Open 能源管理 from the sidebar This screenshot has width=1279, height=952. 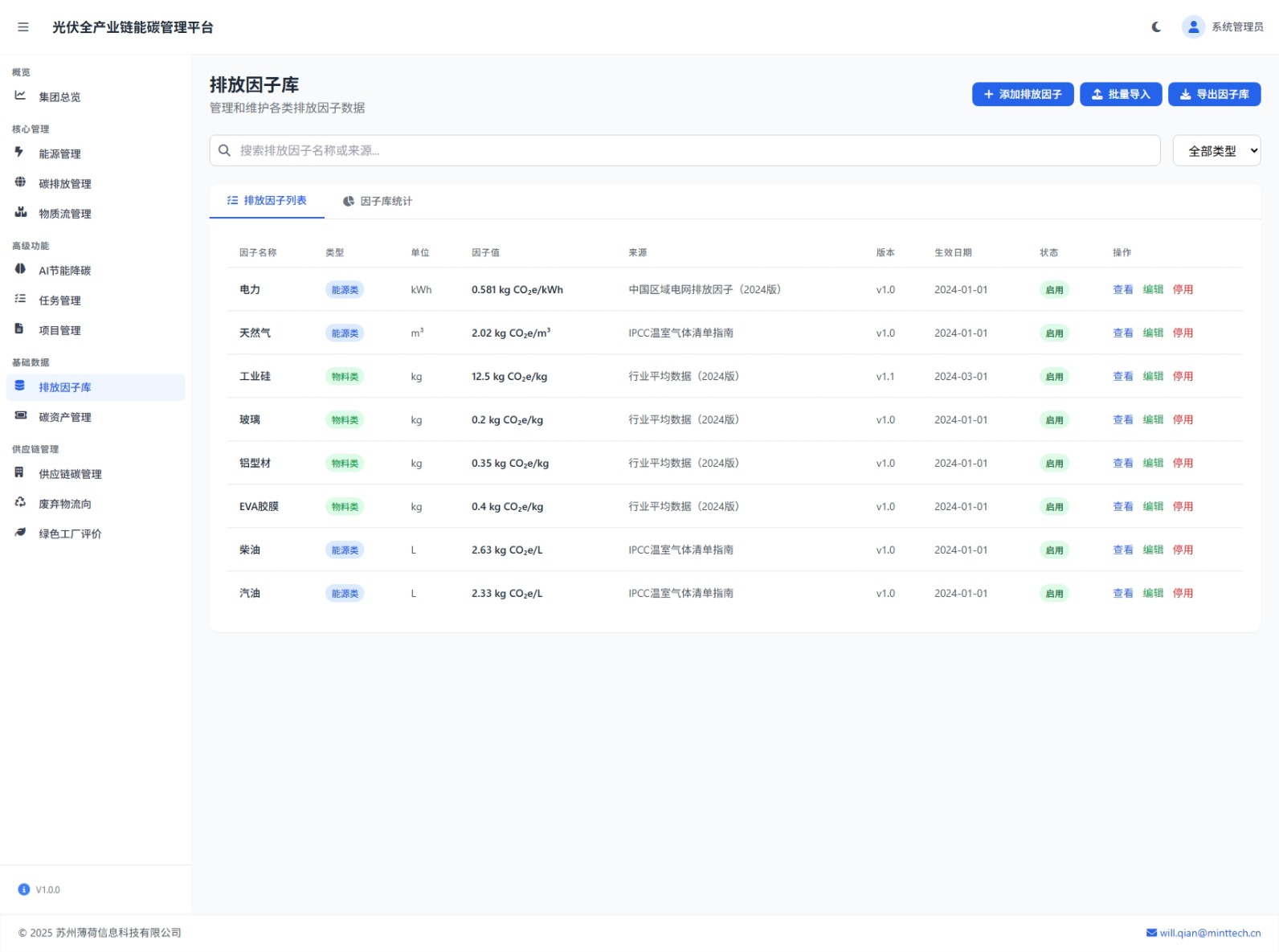tap(59, 154)
